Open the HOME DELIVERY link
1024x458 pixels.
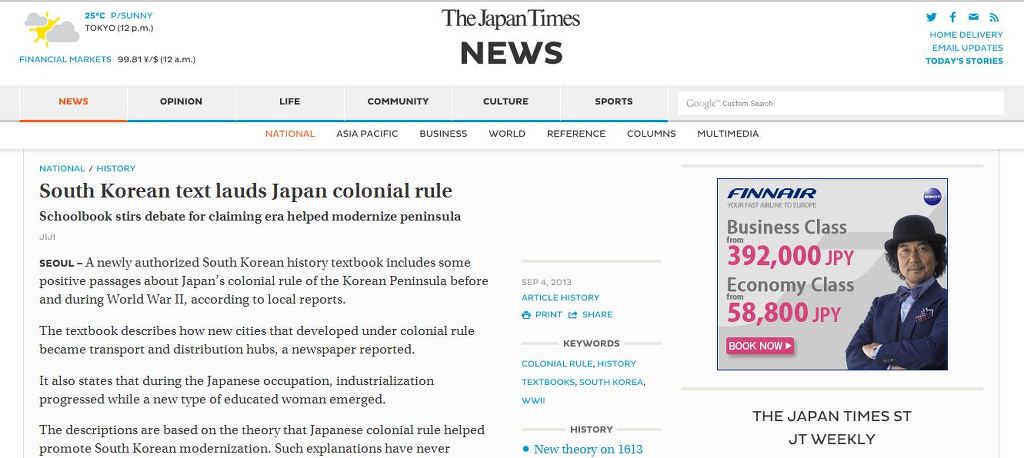click(x=966, y=35)
